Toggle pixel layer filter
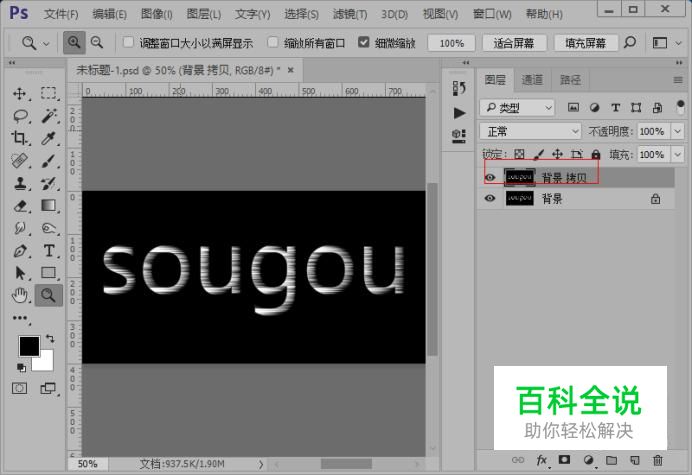 573,107
